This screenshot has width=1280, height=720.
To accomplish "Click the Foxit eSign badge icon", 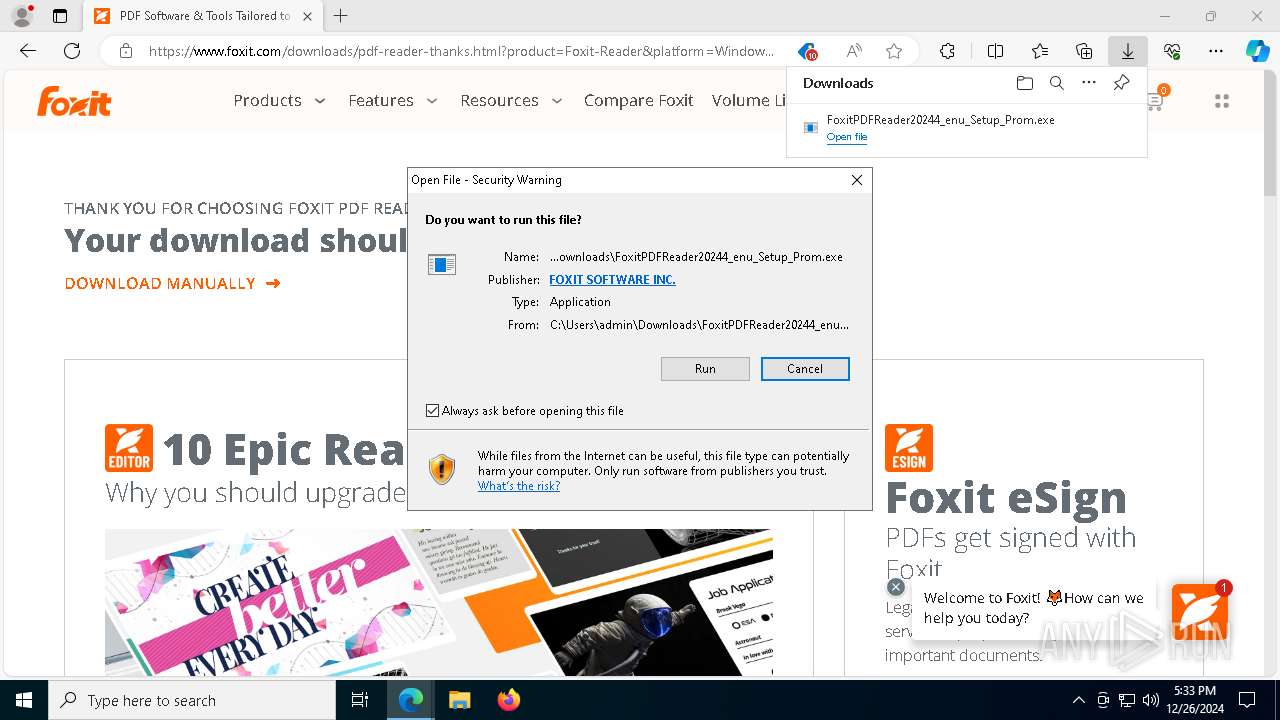I will tap(909, 448).
